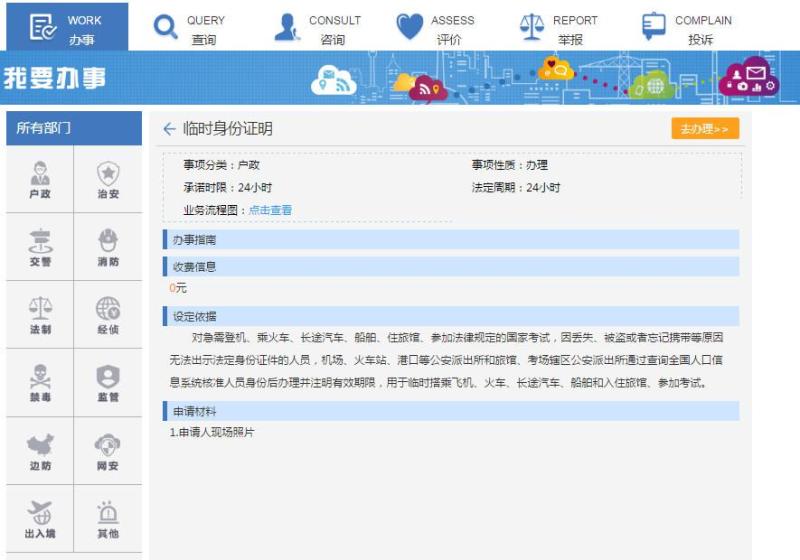800x560 pixels.
Task: Click the COMPLAIN speech bubble icon
Action: point(654,27)
